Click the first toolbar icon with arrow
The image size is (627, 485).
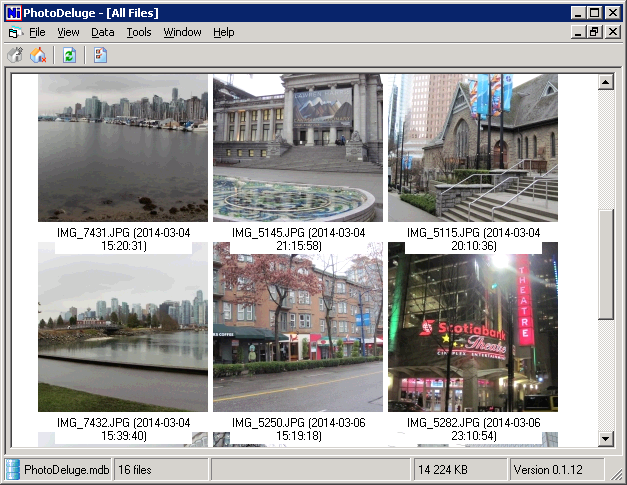[x=16, y=55]
